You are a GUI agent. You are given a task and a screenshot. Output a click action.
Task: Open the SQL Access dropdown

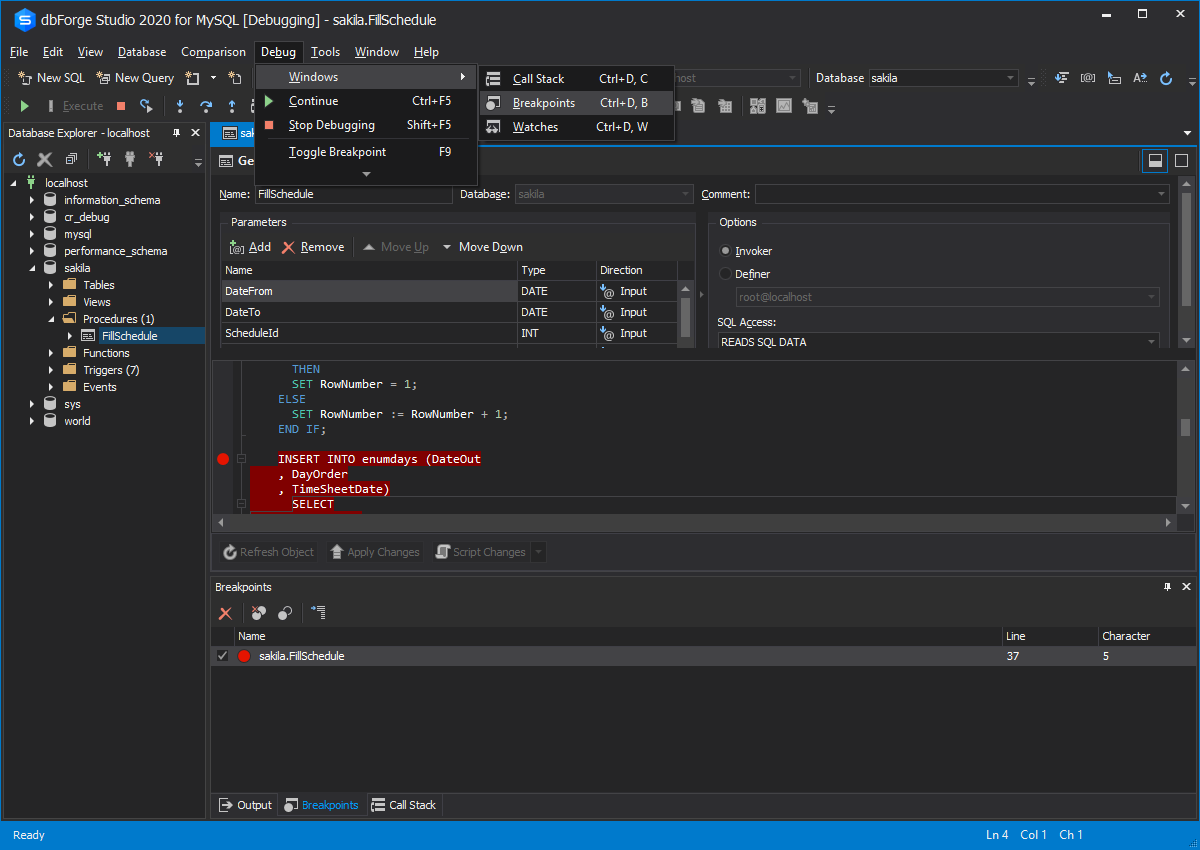1150,342
